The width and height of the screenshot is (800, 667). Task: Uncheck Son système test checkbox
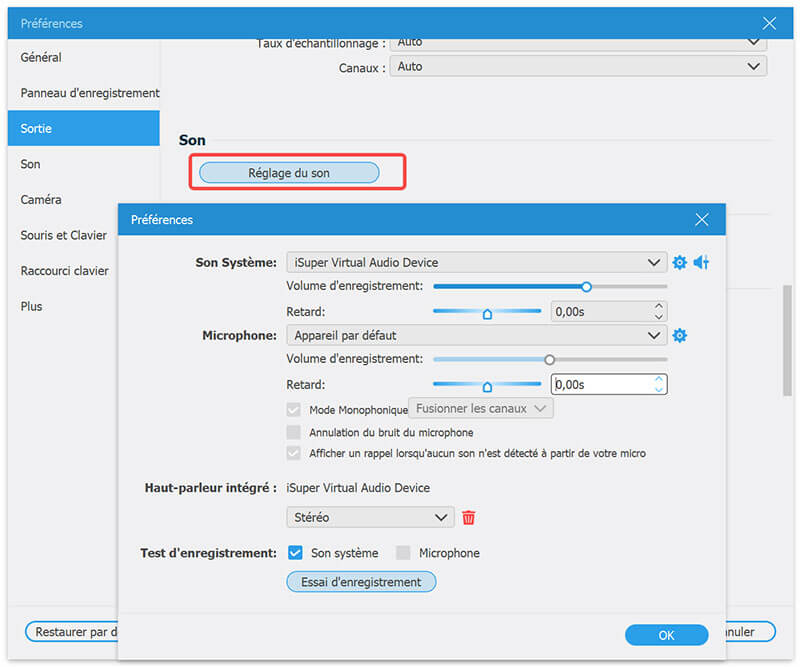click(295, 553)
